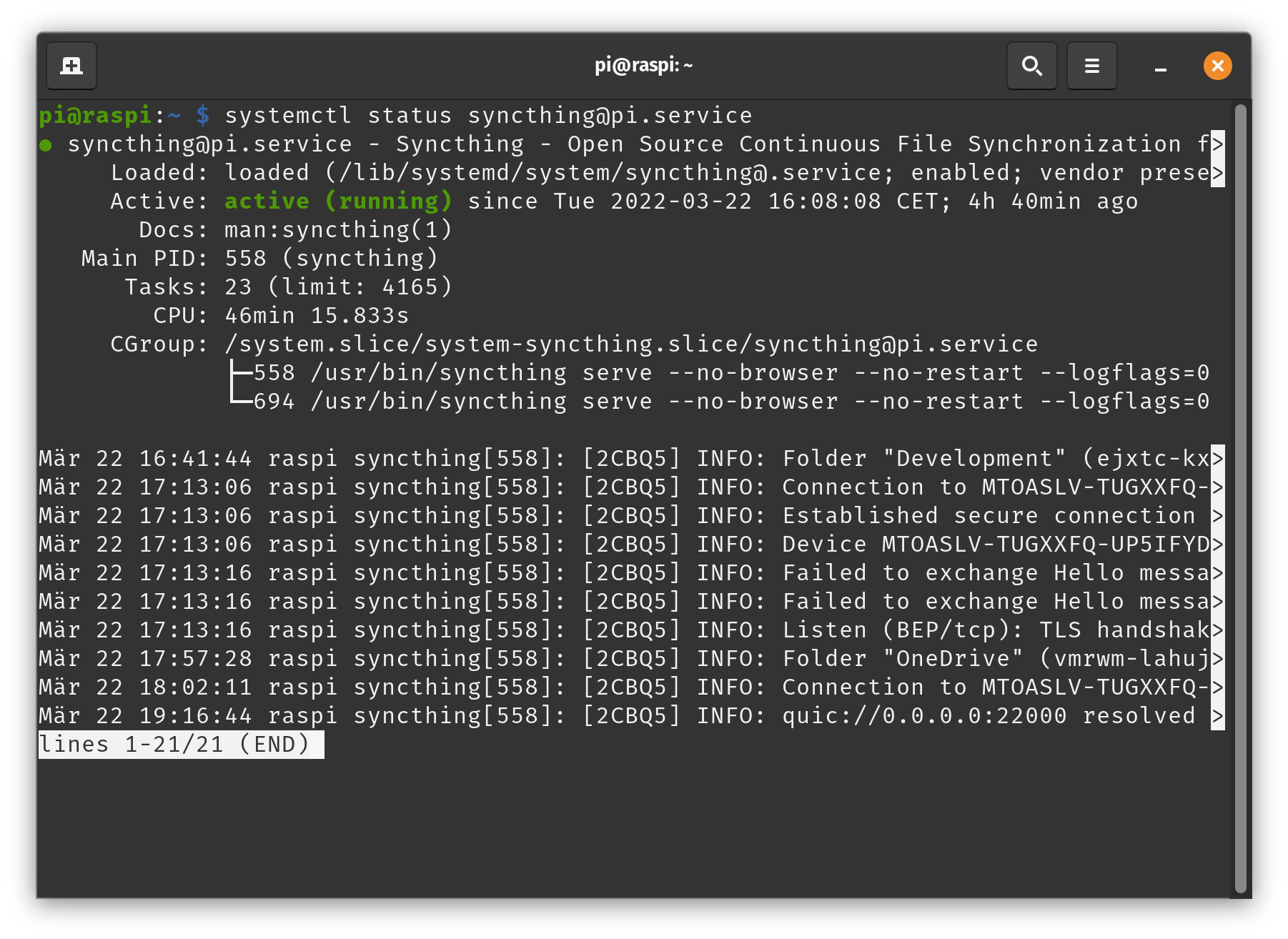Click the 'man:syncthing(1)' docs entry
This screenshot has height=939, width=1288.
click(x=338, y=229)
